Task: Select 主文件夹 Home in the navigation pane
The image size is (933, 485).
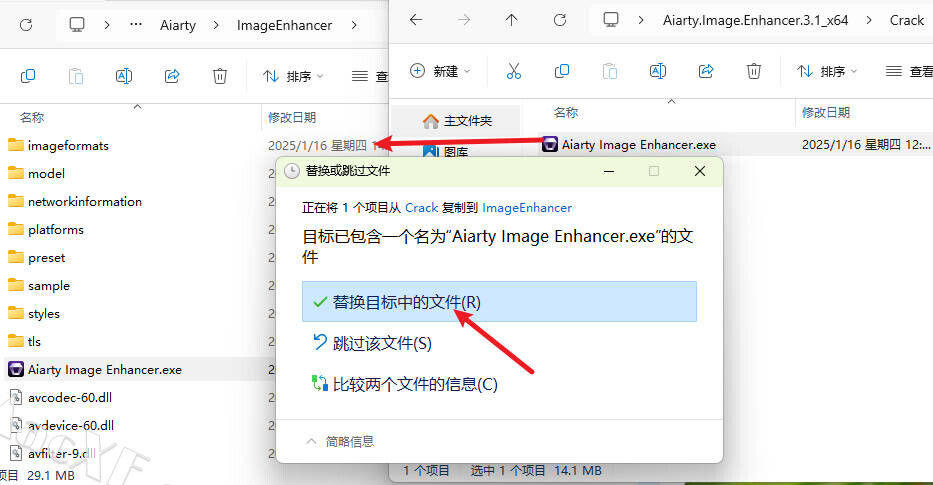Action: 467,121
